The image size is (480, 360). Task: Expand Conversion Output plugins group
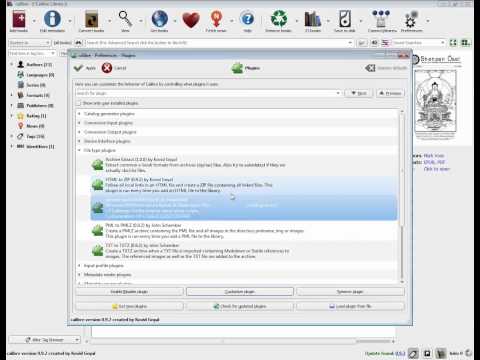click(80, 132)
